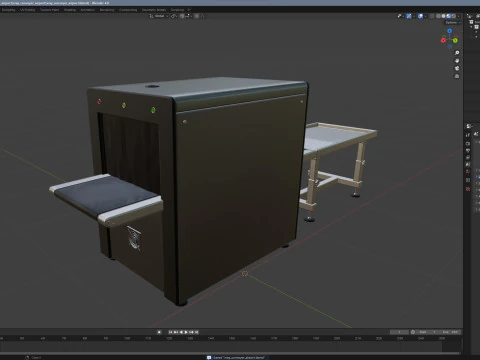Jump to the previous keyframe
The width and height of the screenshot is (480, 360).
175,332
